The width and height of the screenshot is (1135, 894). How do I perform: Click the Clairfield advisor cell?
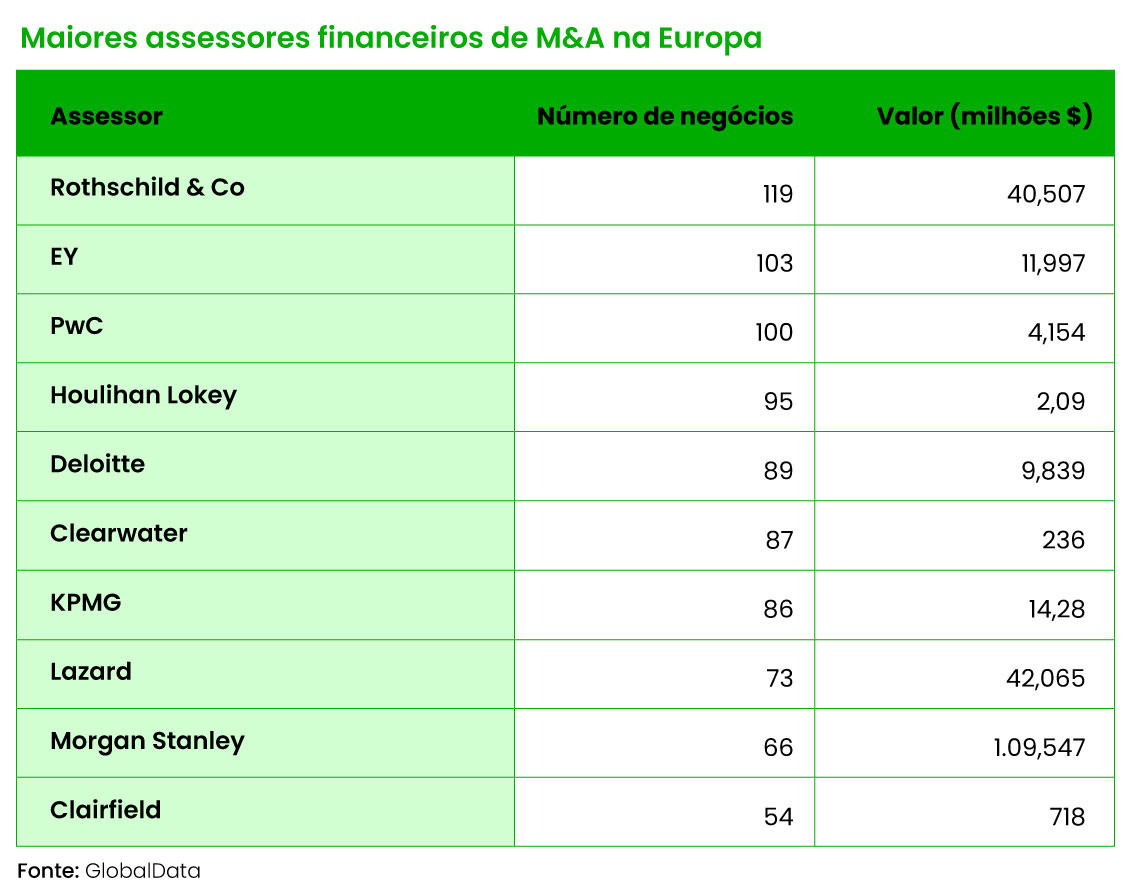pos(105,810)
